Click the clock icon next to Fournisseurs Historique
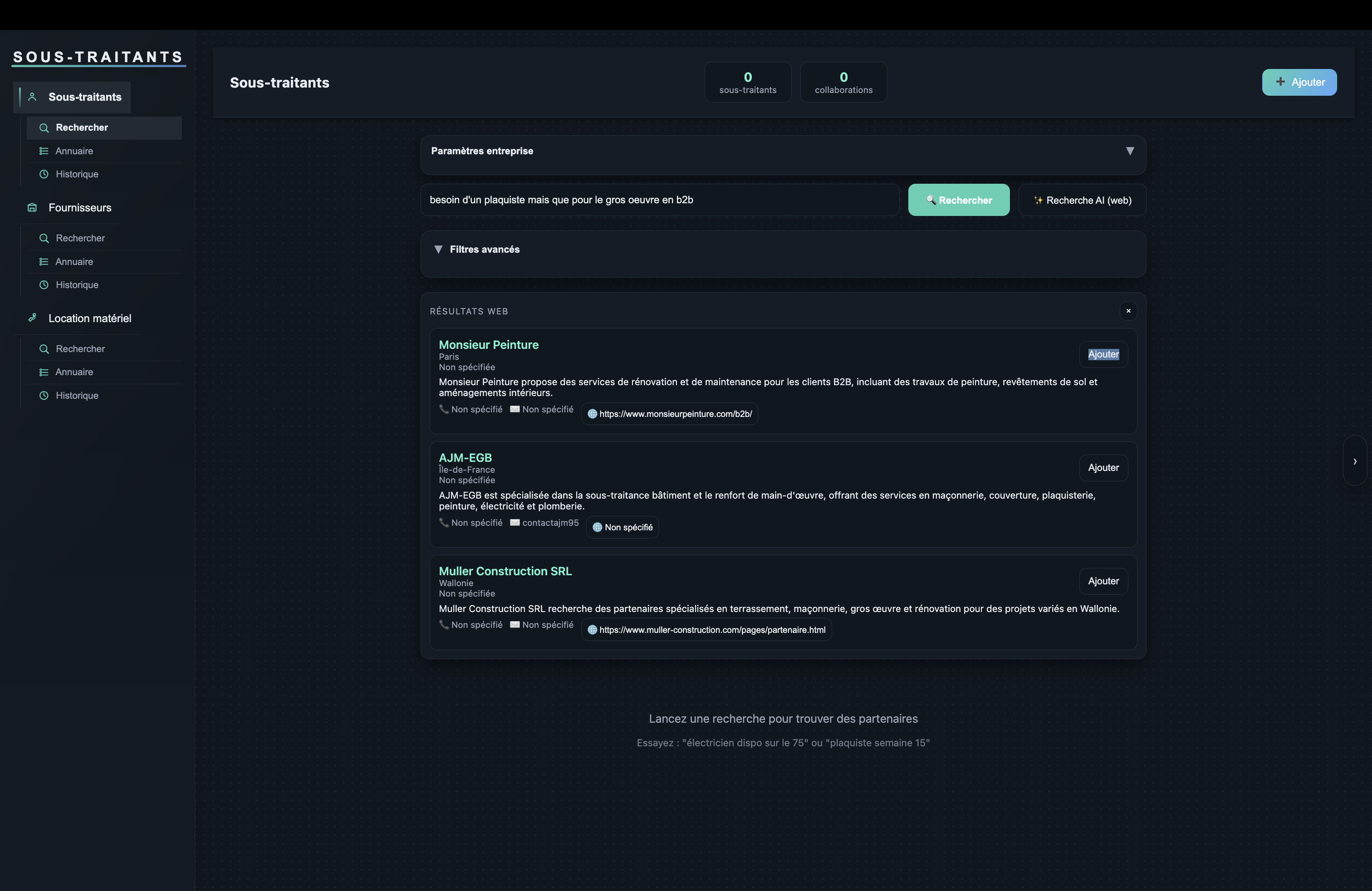 pyautogui.click(x=44, y=285)
